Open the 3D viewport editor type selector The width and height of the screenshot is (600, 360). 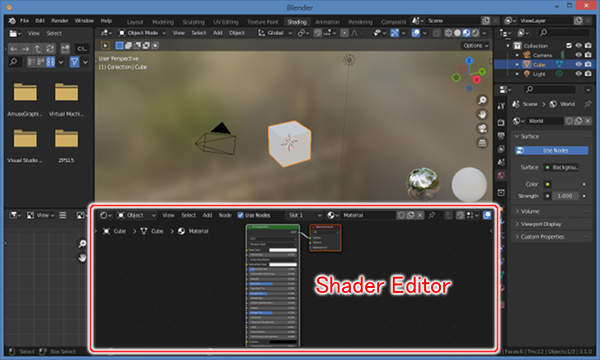[106, 33]
